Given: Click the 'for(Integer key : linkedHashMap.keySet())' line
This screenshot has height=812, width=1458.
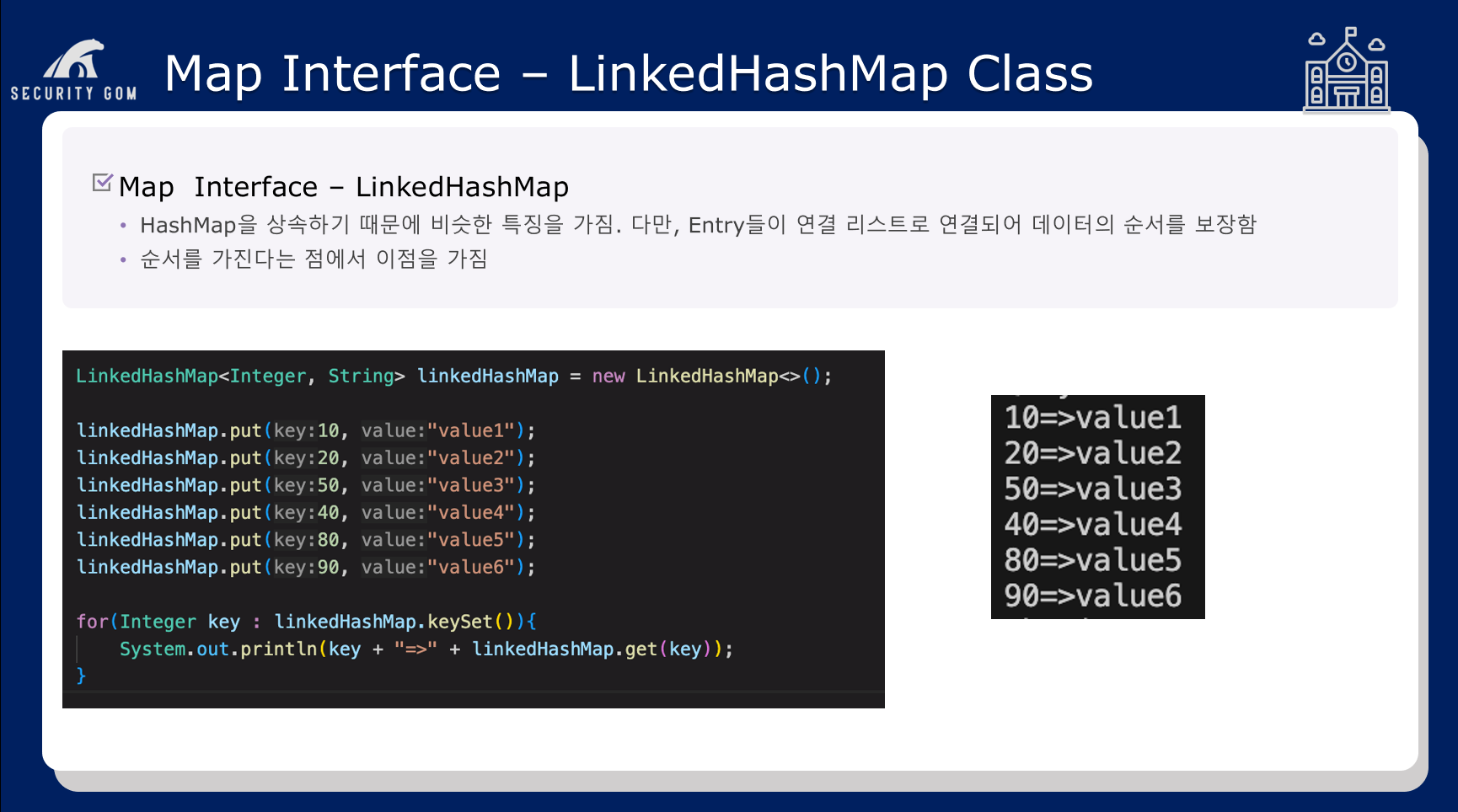Looking at the screenshot, I should coord(307,622).
